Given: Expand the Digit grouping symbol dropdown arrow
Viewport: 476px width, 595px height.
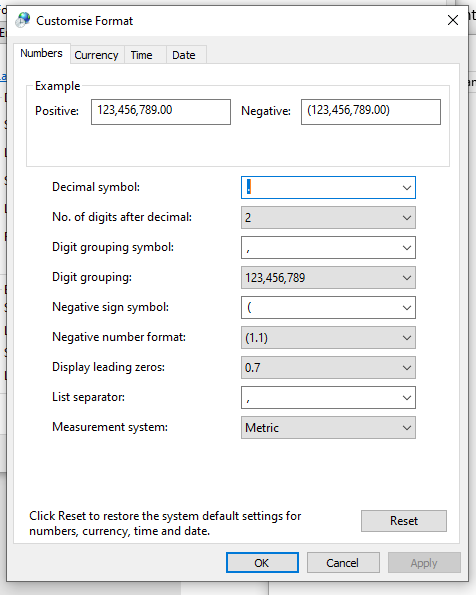Looking at the screenshot, I should [407, 248].
